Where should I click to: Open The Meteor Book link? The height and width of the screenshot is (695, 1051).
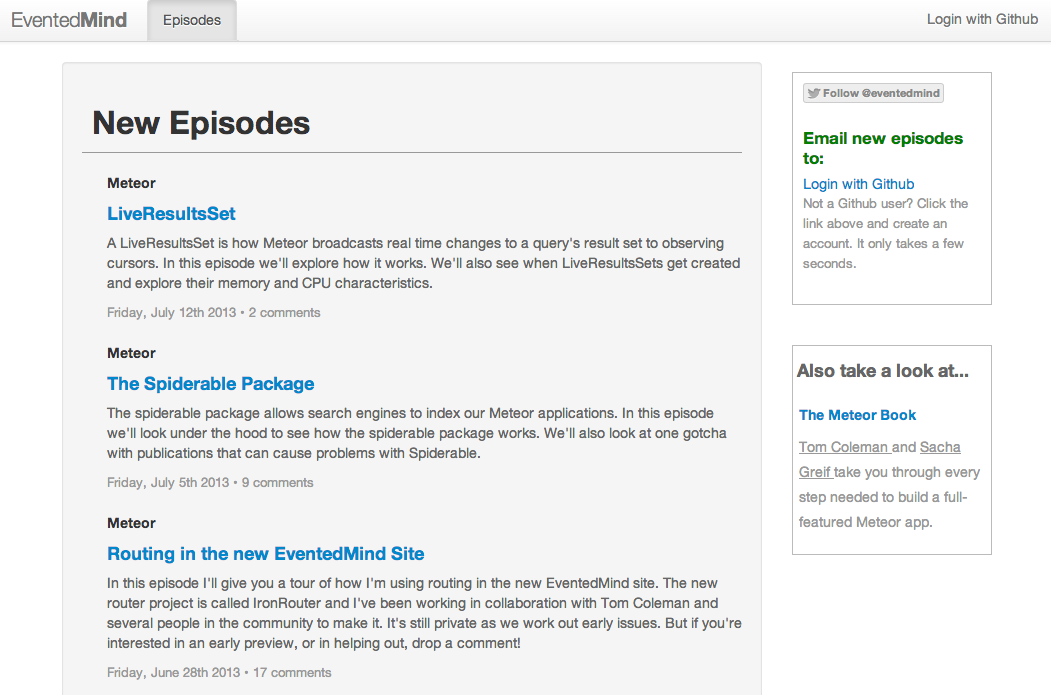pos(857,415)
